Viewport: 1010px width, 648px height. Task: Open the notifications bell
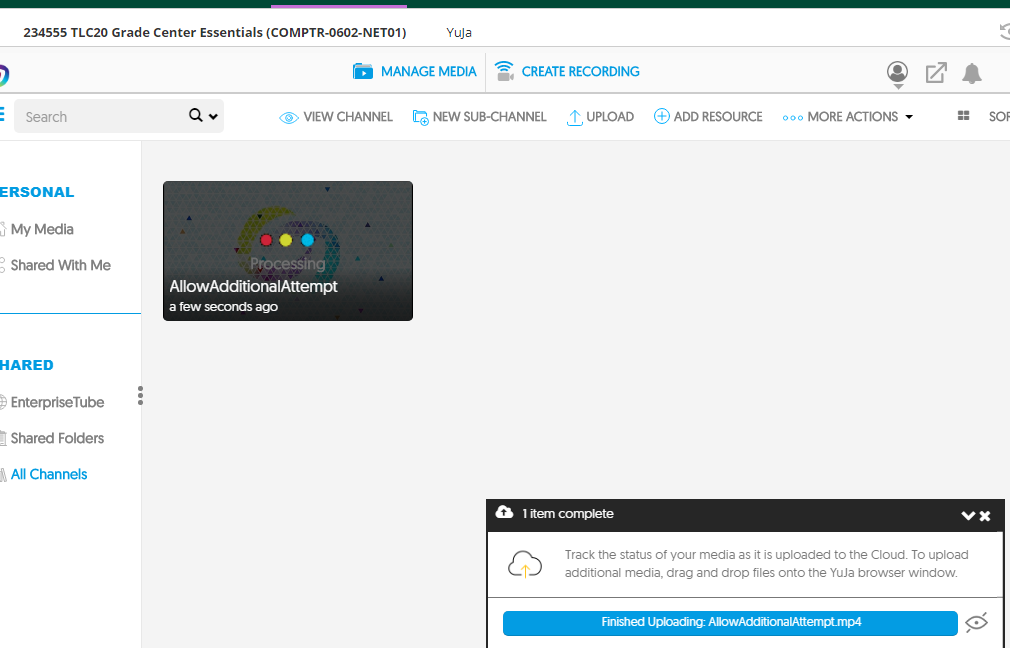(971, 73)
